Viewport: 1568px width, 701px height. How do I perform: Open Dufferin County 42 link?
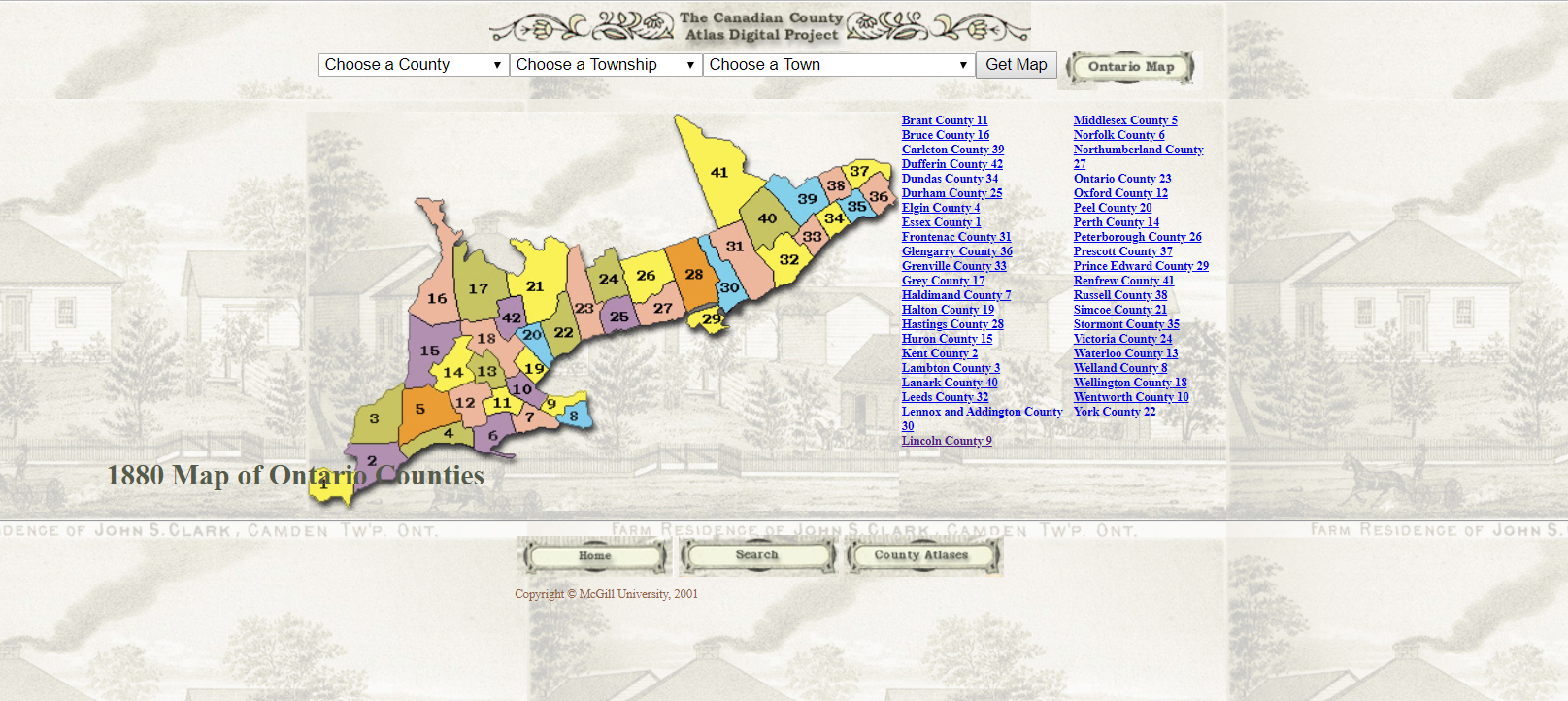click(952, 164)
